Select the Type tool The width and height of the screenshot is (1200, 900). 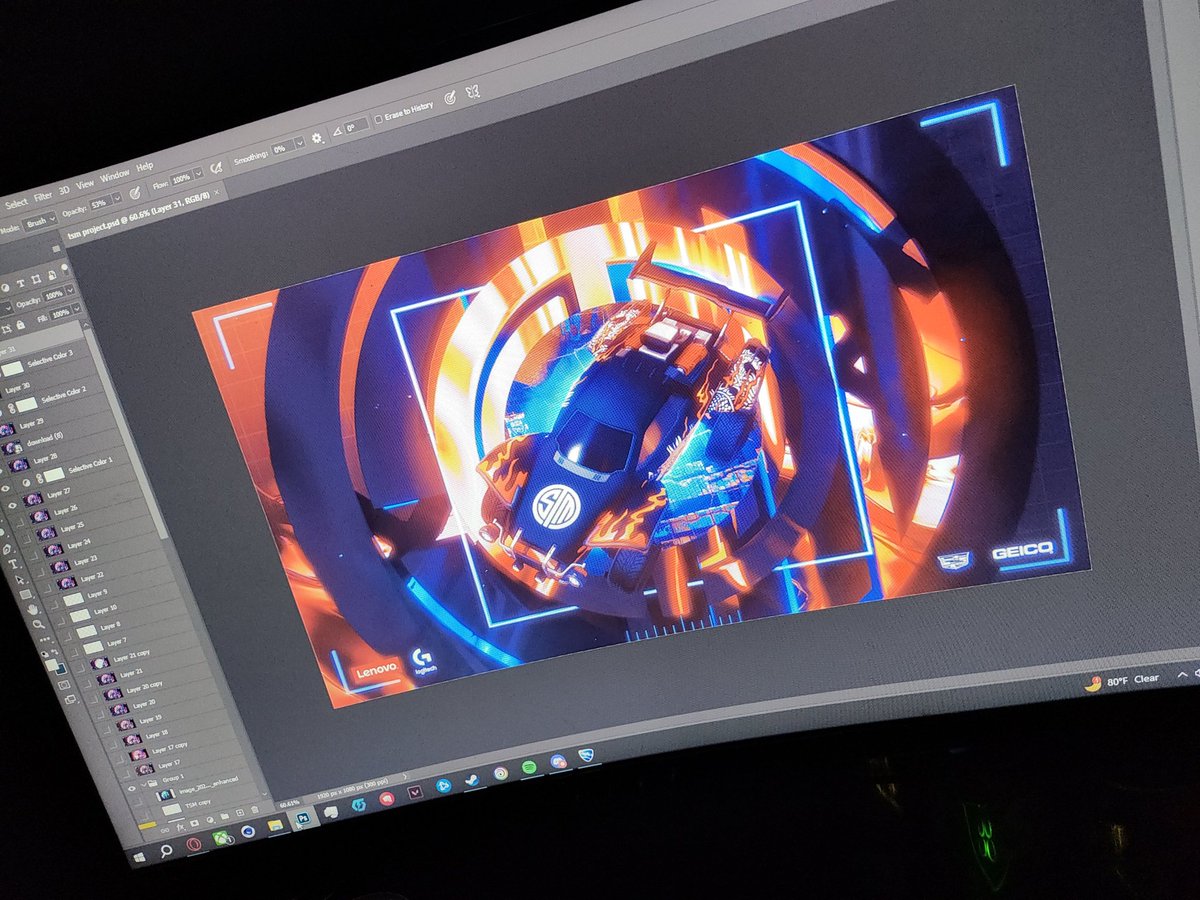[13, 564]
